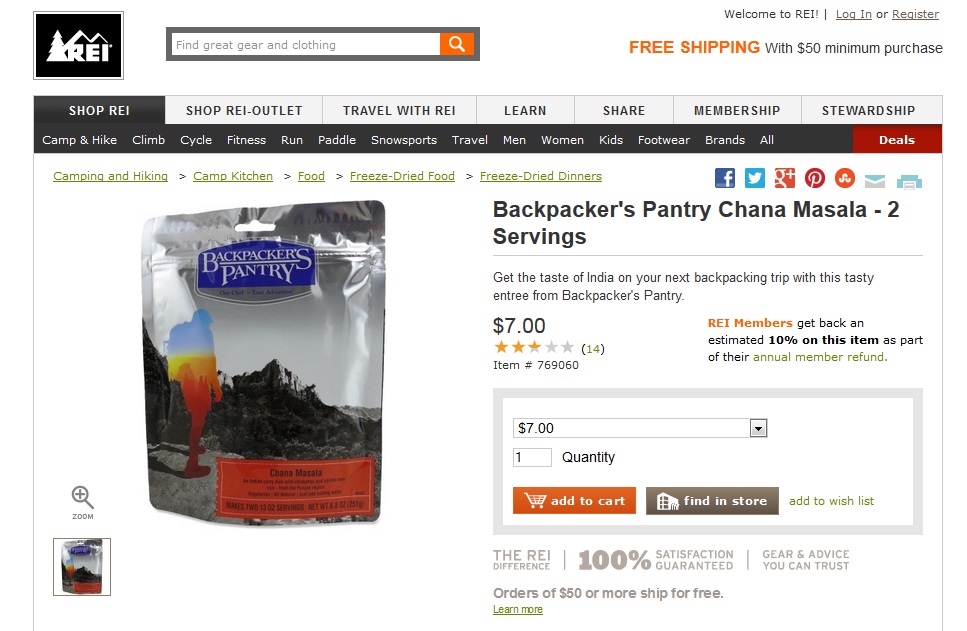
Task: Open the add to wish list link
Action: click(x=831, y=501)
